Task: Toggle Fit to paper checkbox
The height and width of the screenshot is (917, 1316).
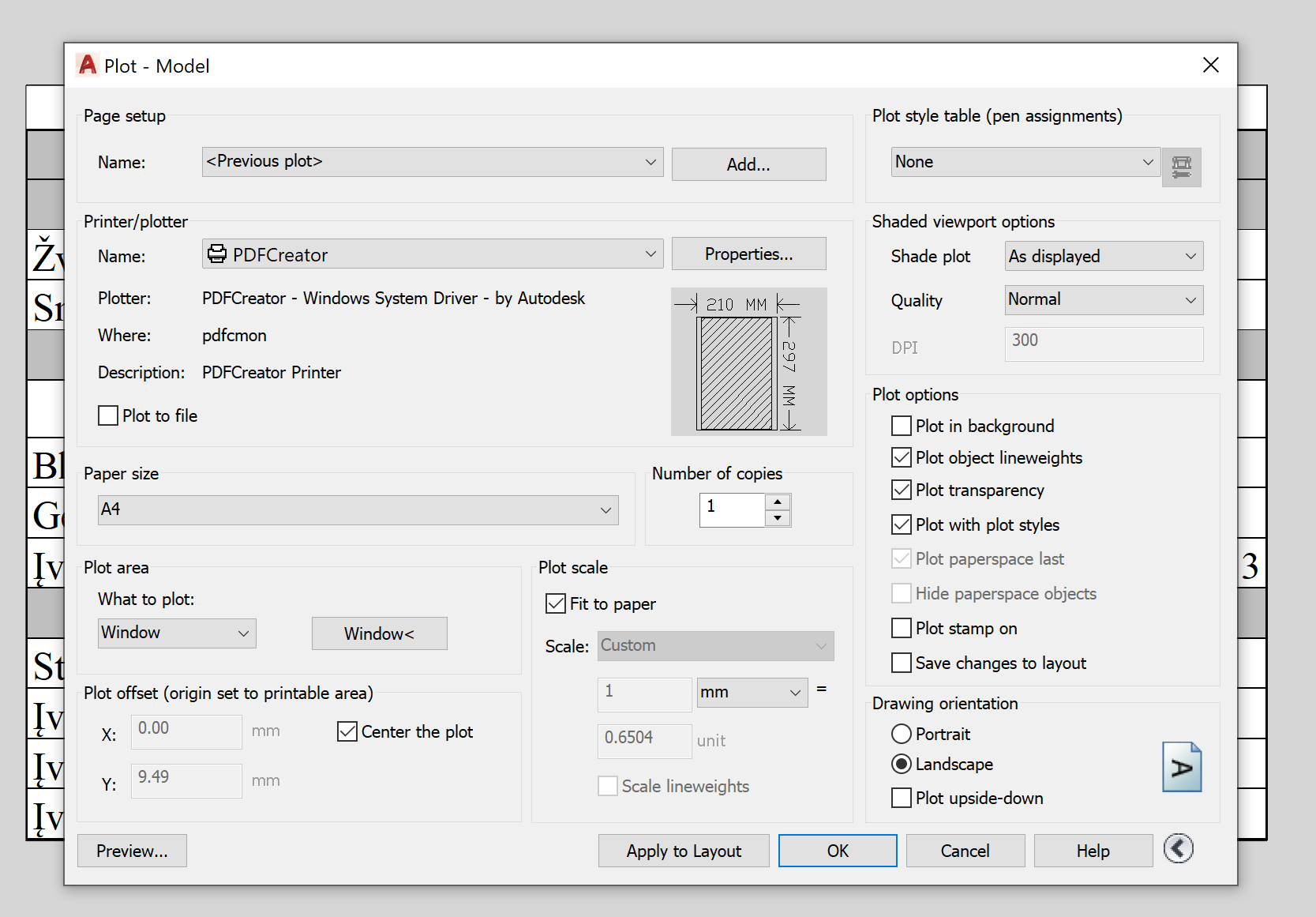Action: (x=556, y=603)
